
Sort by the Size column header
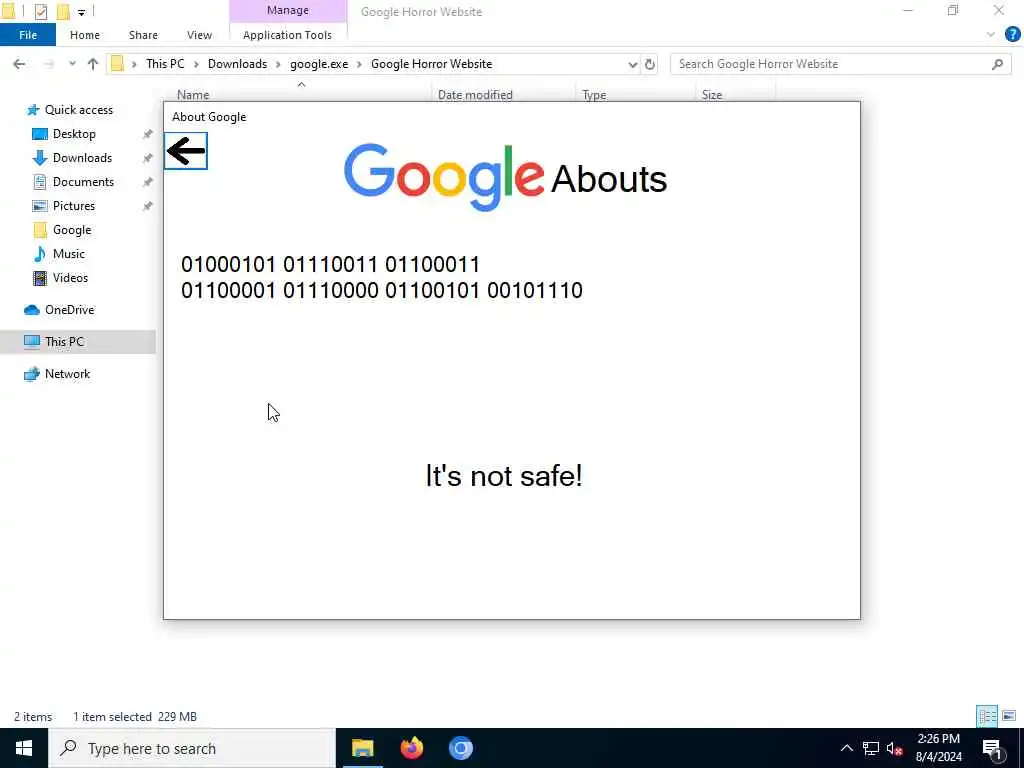(712, 95)
